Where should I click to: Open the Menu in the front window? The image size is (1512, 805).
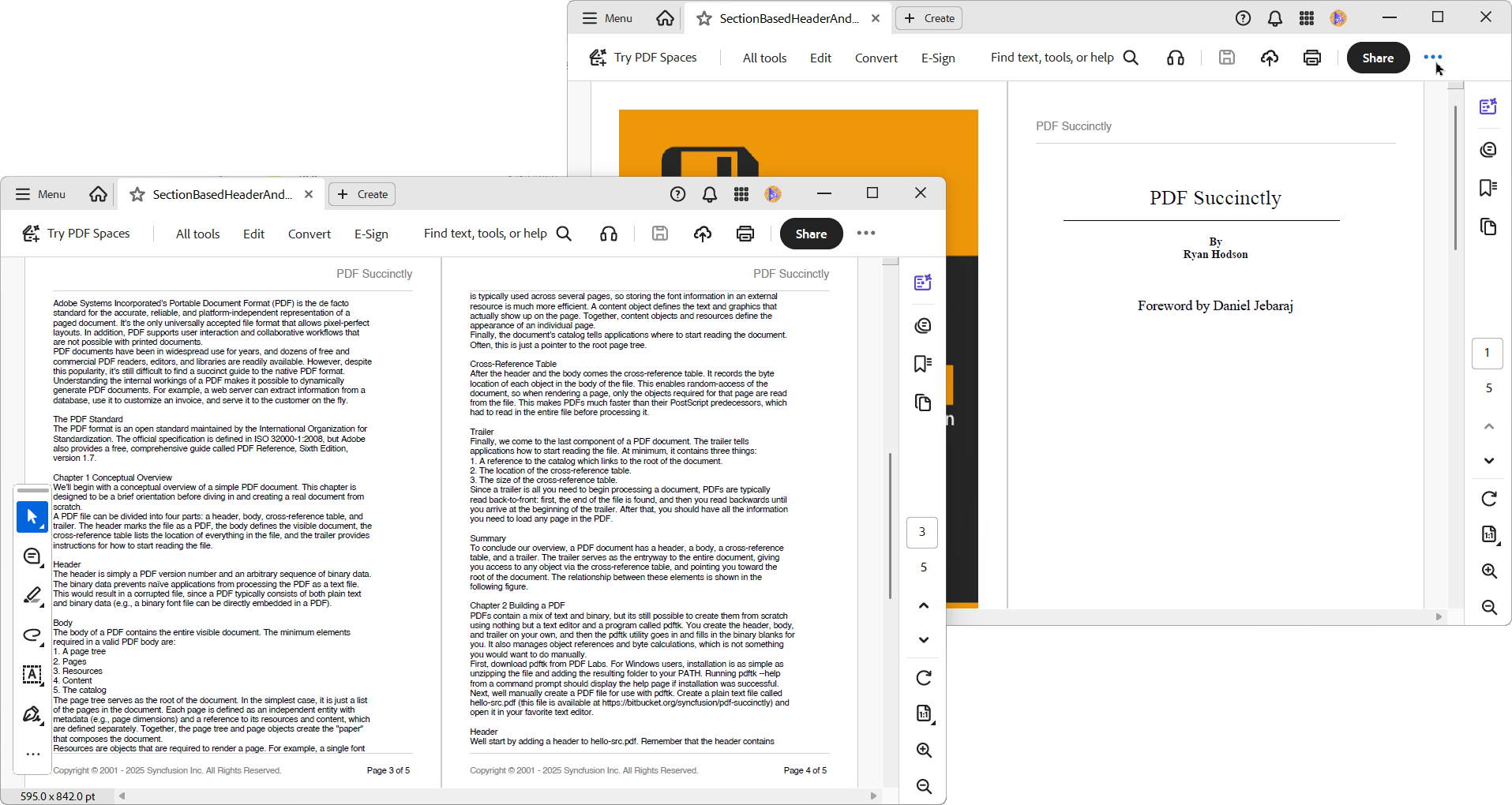coord(41,195)
